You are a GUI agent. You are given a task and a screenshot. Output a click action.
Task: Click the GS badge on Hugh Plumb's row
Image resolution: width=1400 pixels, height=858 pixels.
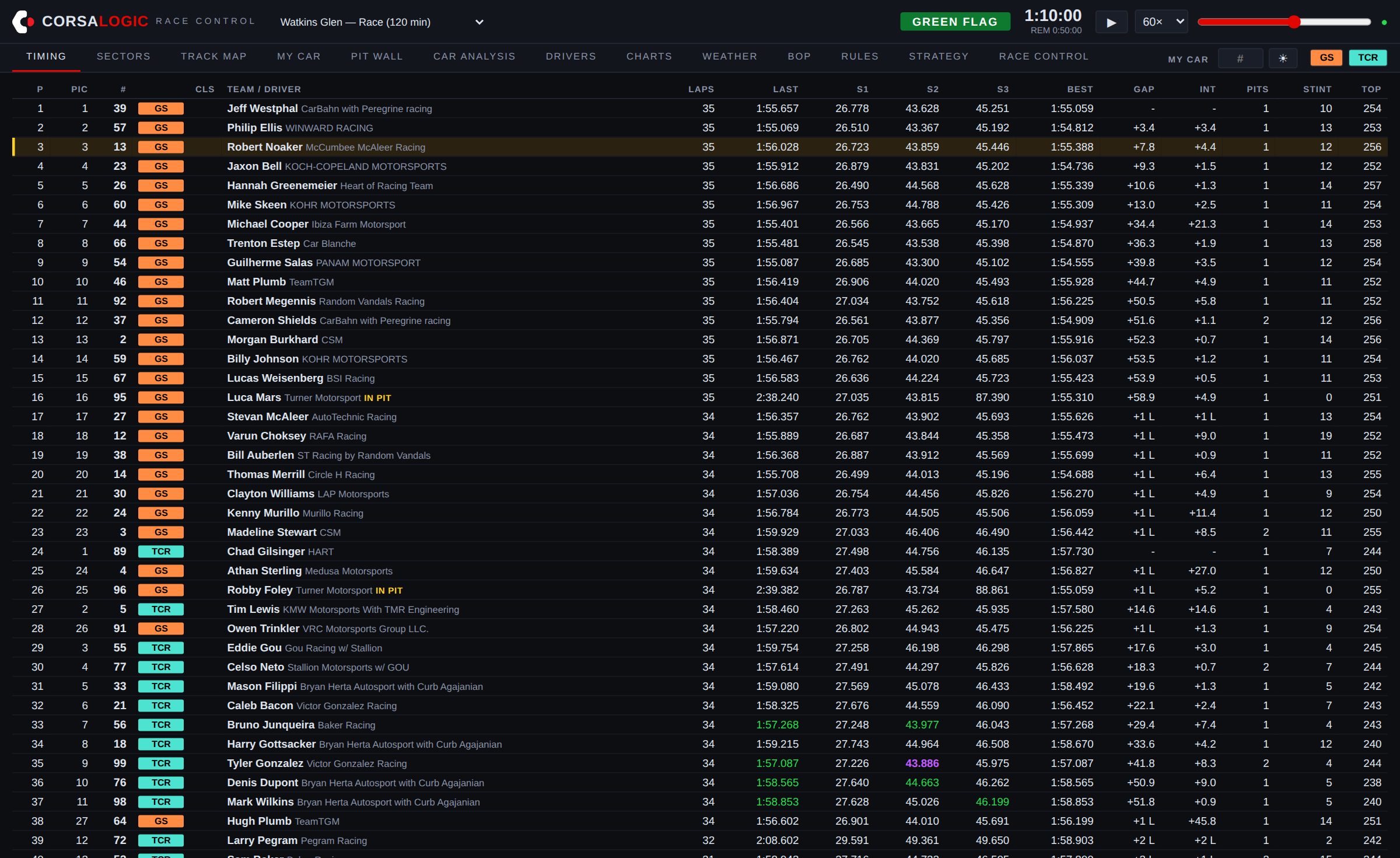point(161,821)
